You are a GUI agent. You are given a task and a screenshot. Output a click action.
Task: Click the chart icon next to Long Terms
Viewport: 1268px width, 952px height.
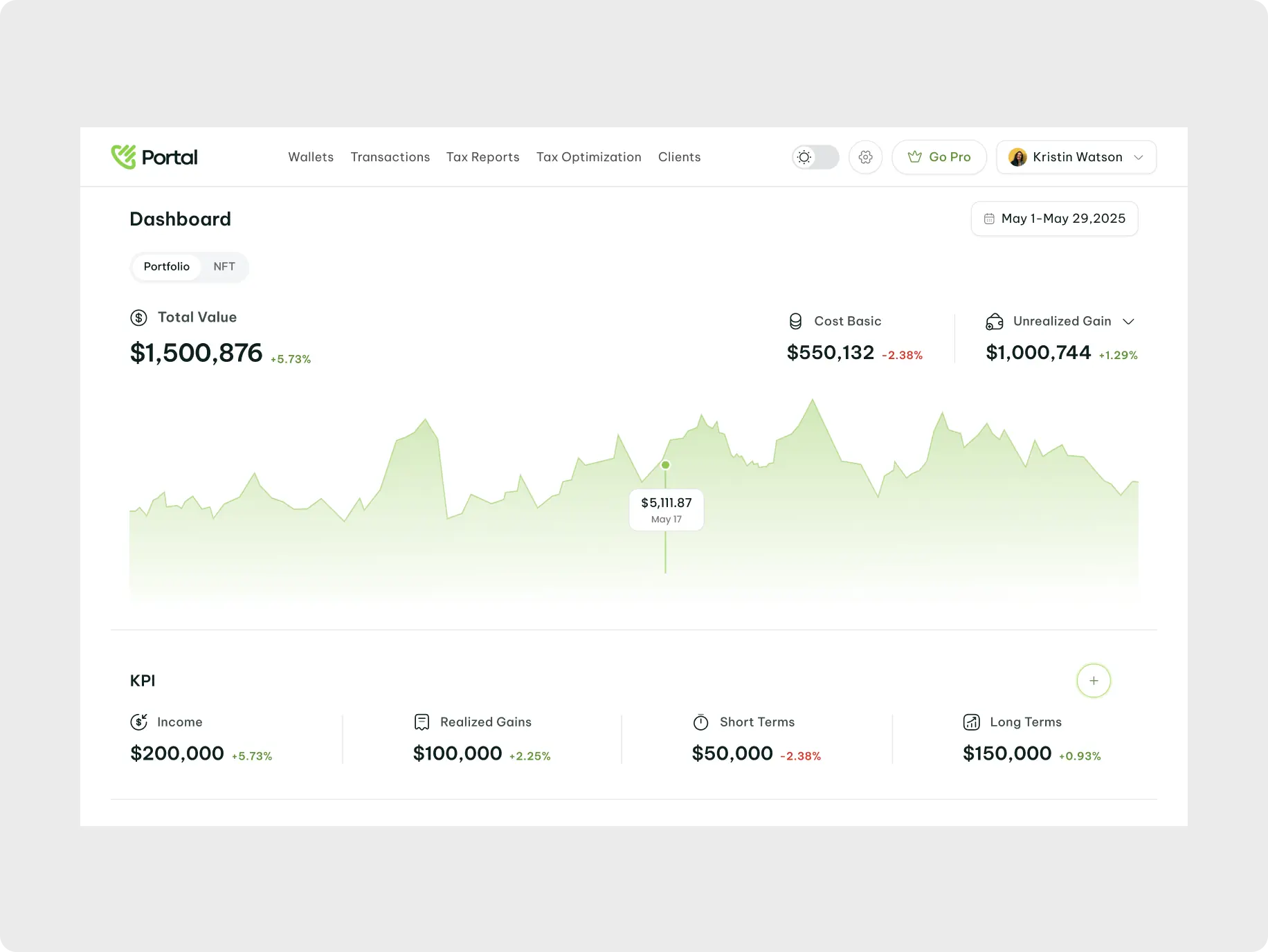(x=972, y=722)
